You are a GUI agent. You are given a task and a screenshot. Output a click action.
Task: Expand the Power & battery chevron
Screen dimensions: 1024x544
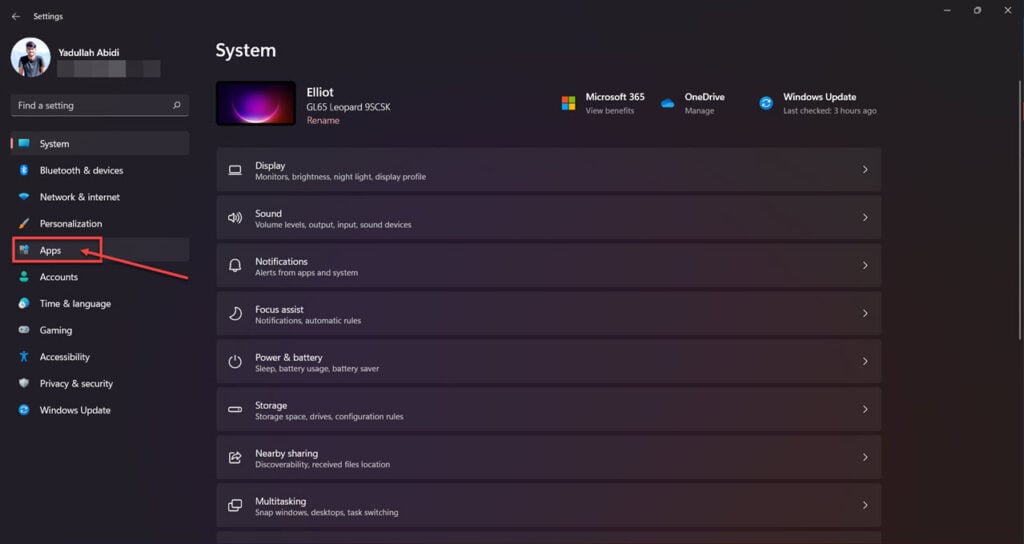[865, 361]
